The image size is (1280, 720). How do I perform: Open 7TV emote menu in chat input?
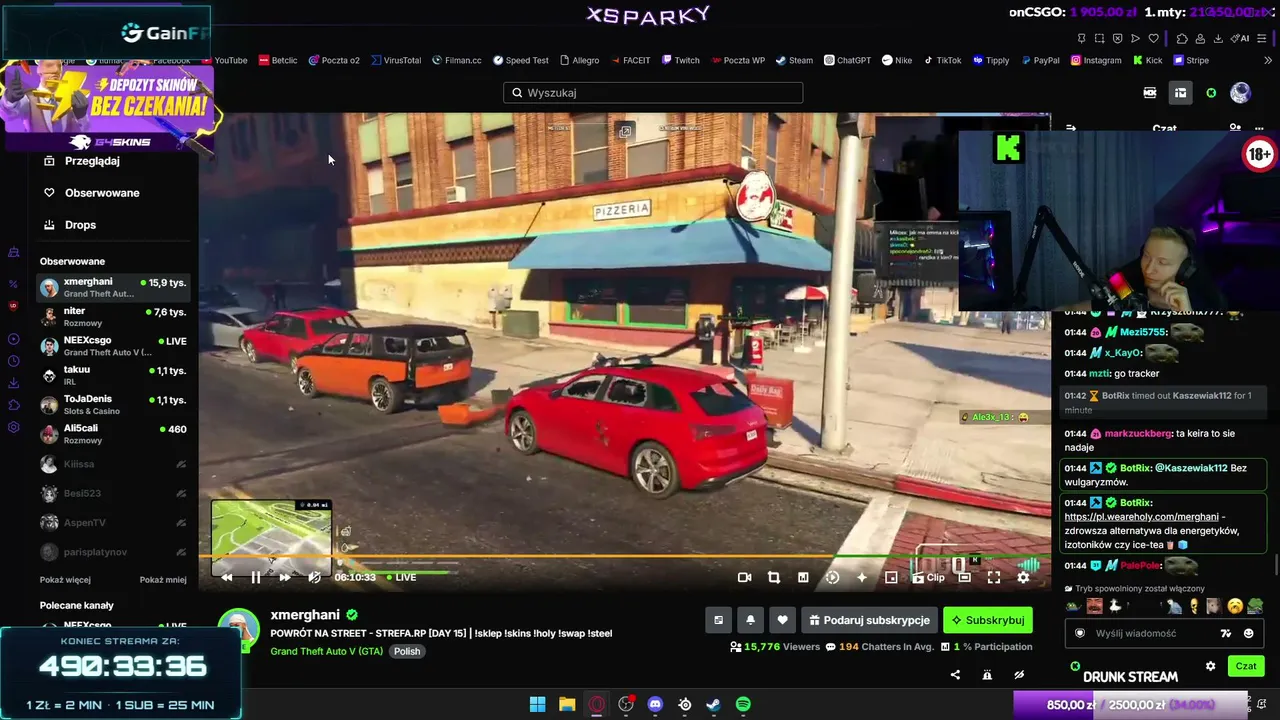tap(1226, 633)
